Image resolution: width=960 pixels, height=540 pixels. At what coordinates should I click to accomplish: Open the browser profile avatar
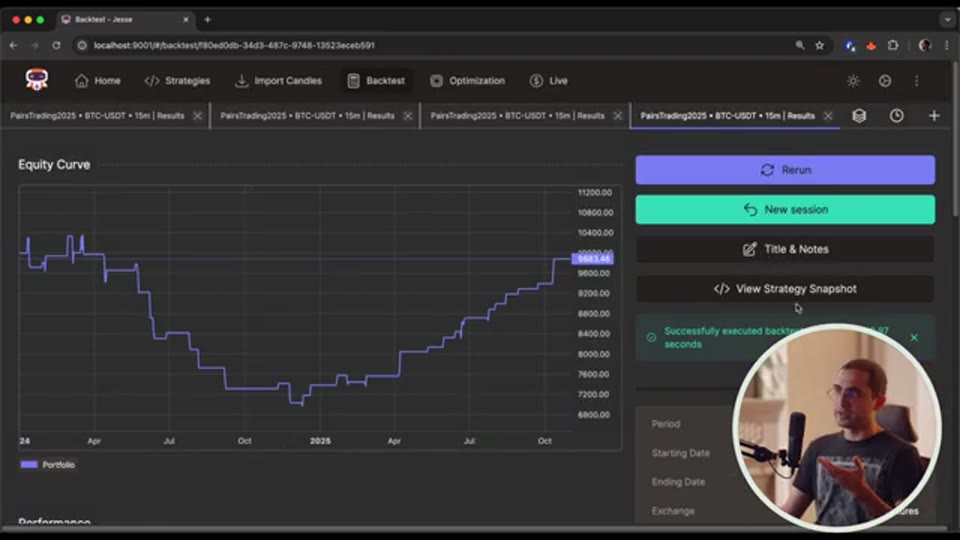tap(924, 45)
